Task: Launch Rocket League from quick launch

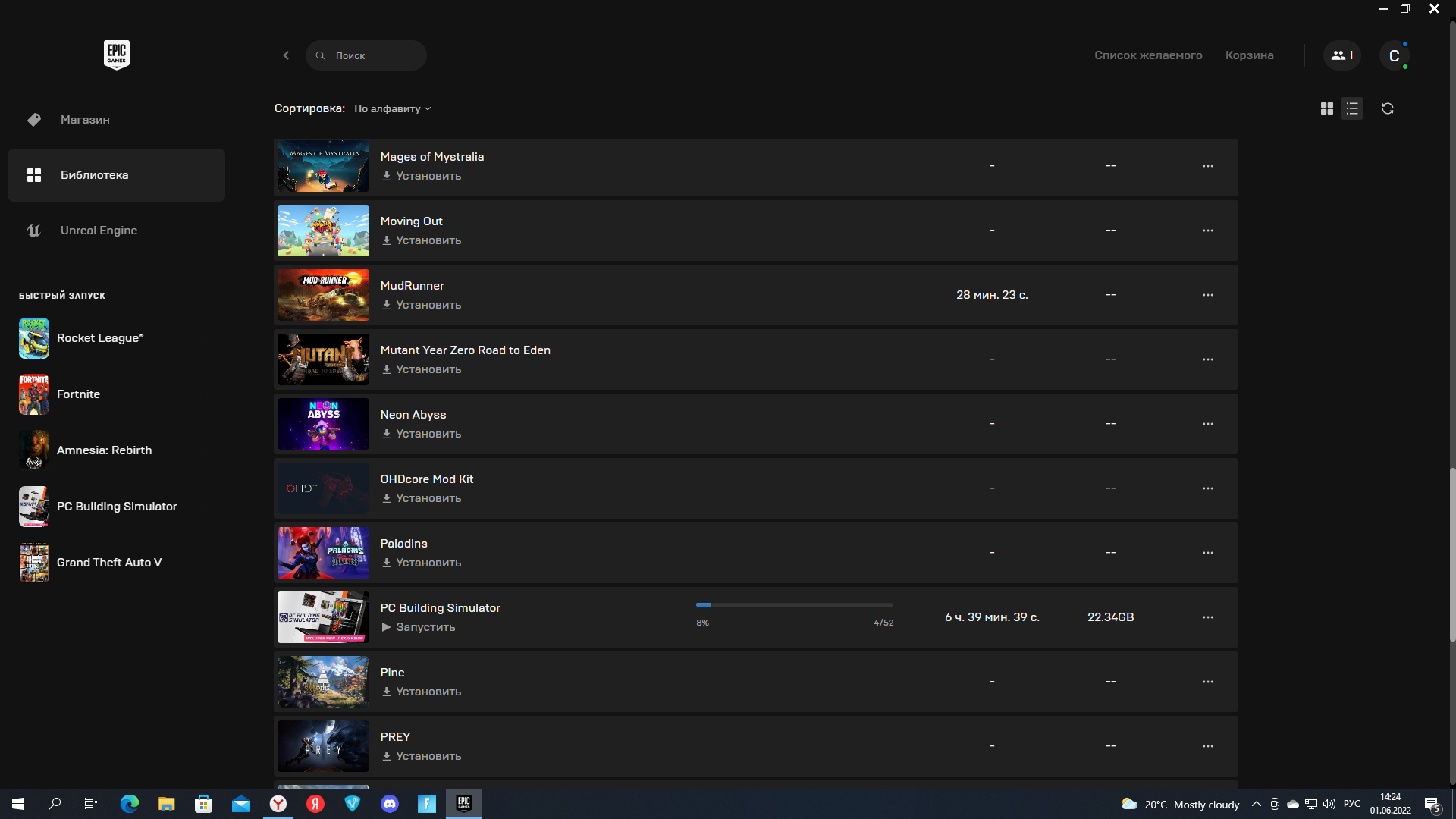Action: click(x=81, y=338)
